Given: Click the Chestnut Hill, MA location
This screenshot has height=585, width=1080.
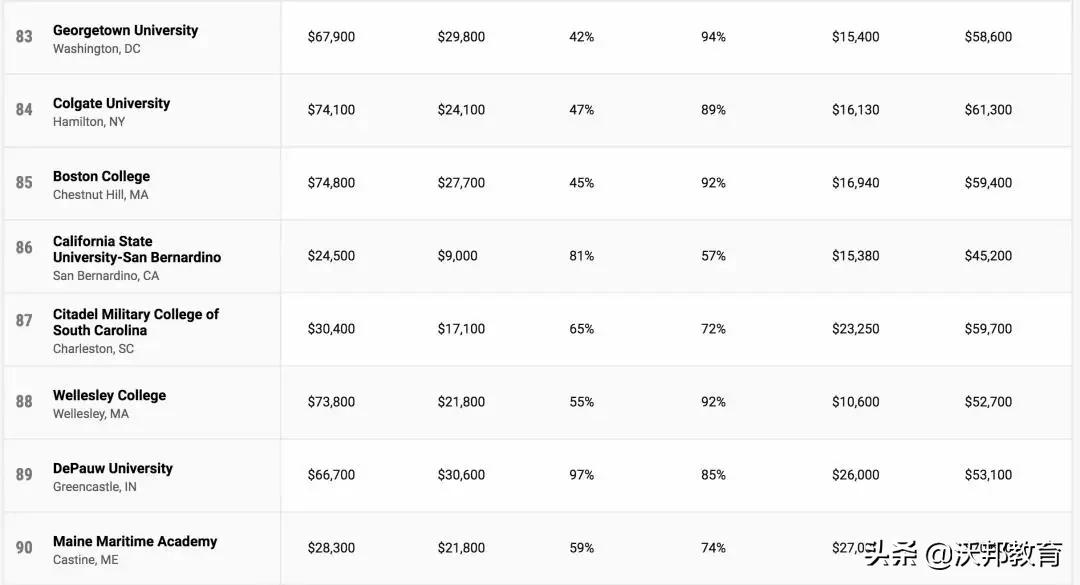Looking at the screenshot, I should click(x=100, y=195).
